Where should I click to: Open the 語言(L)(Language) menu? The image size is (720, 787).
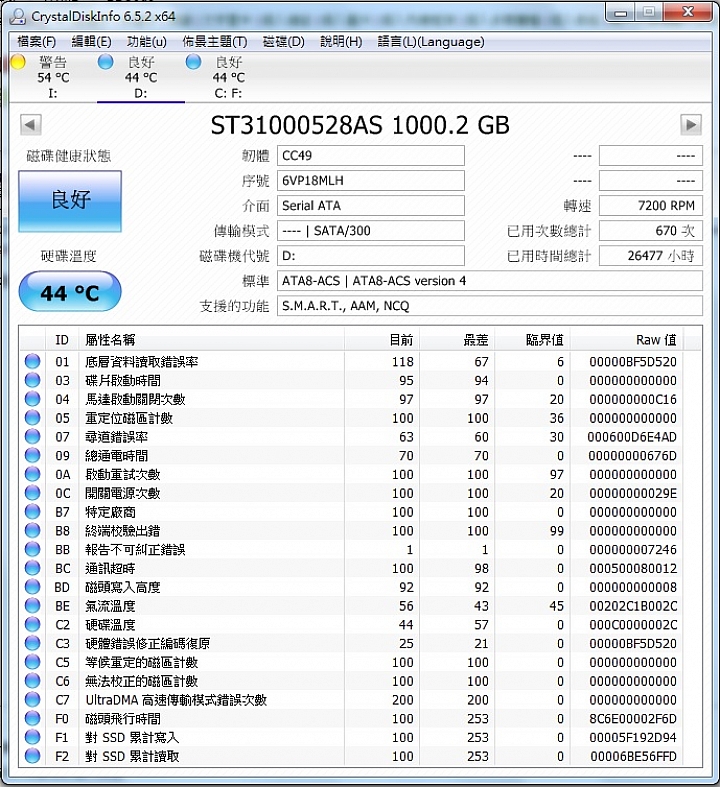(431, 42)
